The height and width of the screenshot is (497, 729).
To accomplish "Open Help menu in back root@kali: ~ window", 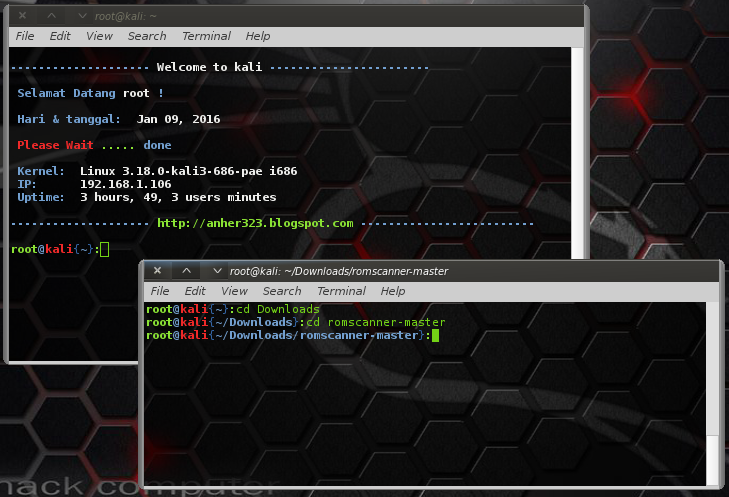I will coord(258,36).
